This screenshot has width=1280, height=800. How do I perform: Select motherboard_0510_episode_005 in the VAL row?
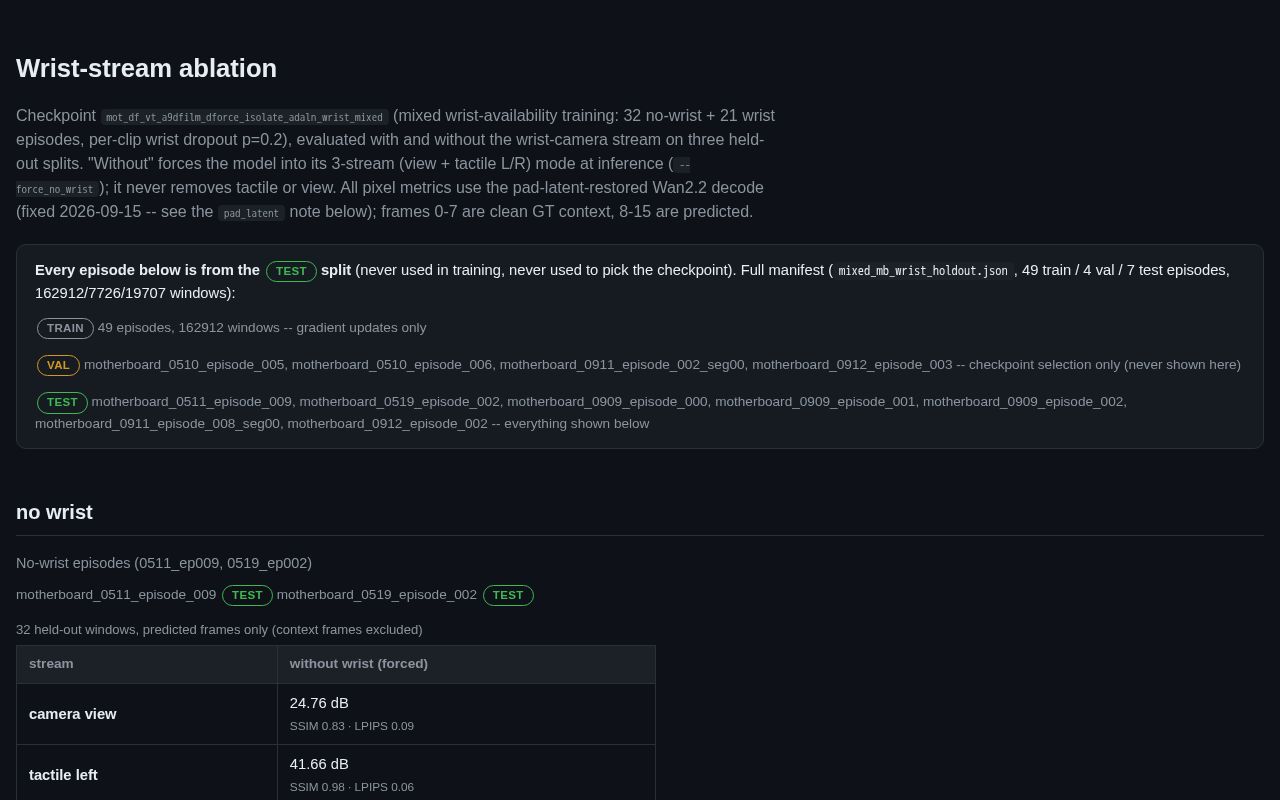184,365
